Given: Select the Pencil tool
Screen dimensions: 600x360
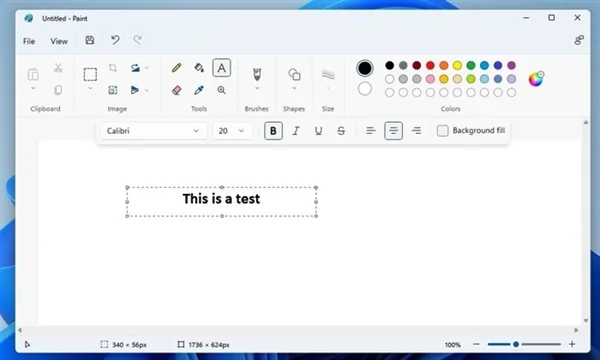Looking at the screenshot, I should click(x=176, y=68).
